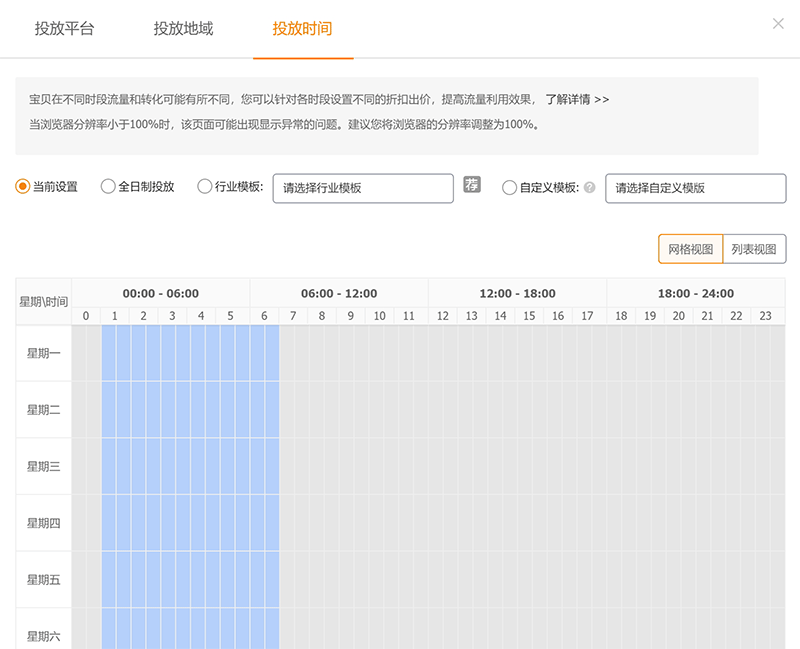Click the hour 12 column header
This screenshot has height=649, width=800.
pos(442,316)
